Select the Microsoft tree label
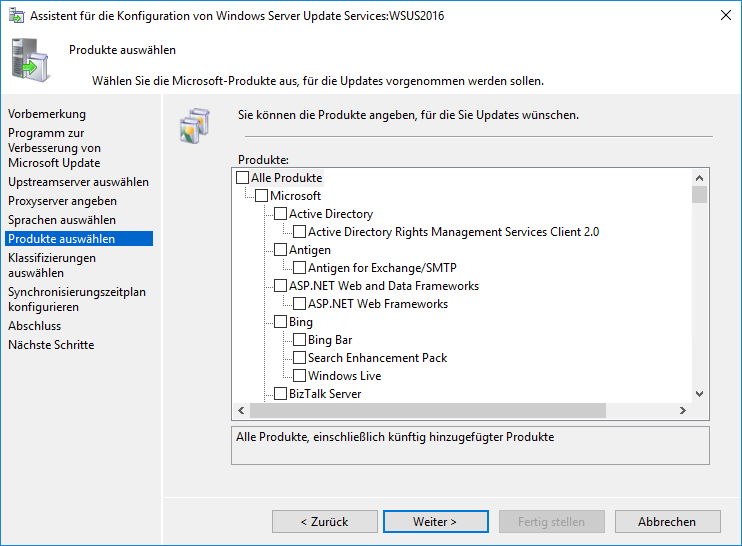 295,195
